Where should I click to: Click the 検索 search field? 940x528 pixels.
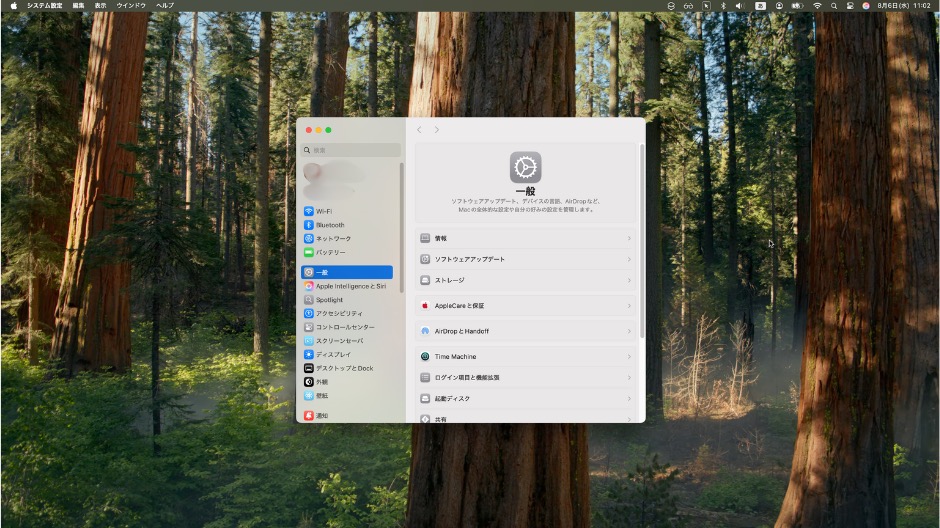tap(351, 150)
